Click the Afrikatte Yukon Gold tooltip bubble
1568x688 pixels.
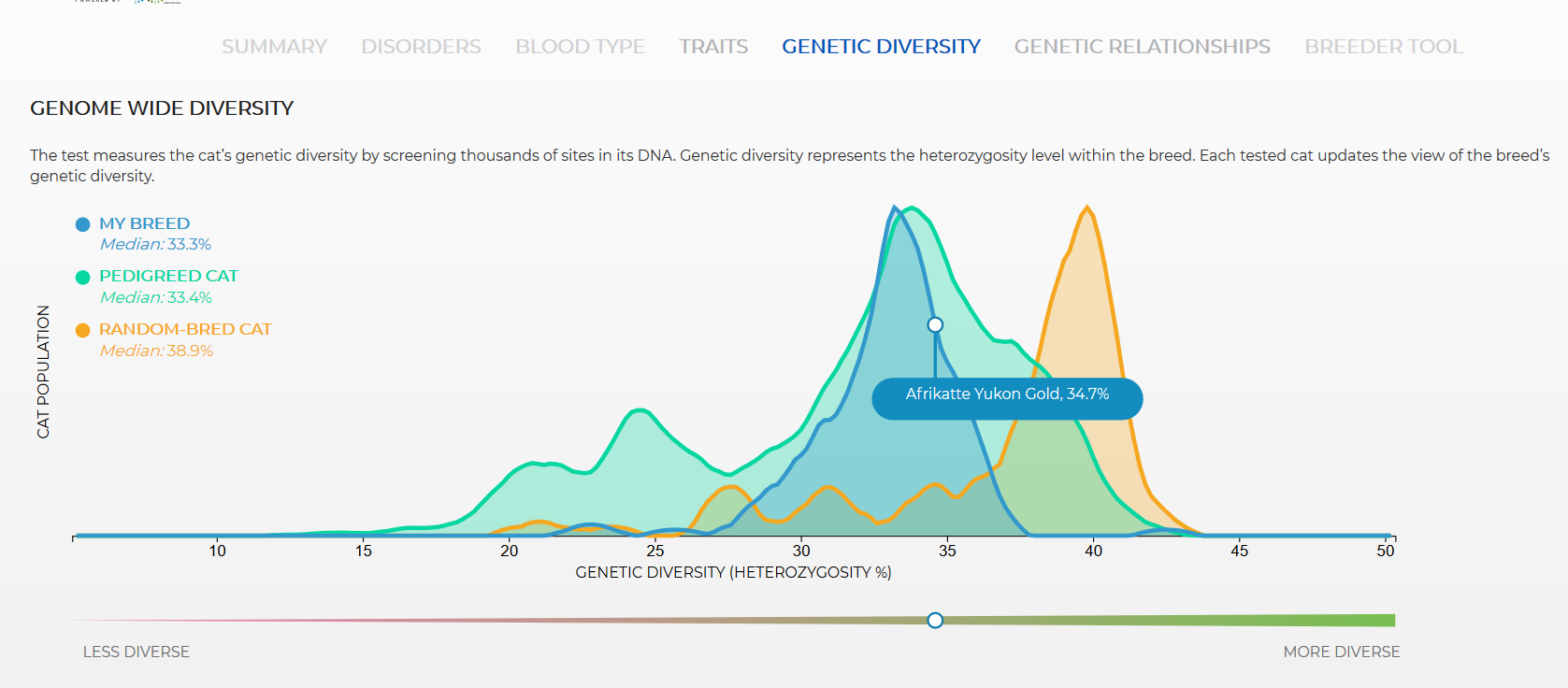click(1007, 399)
